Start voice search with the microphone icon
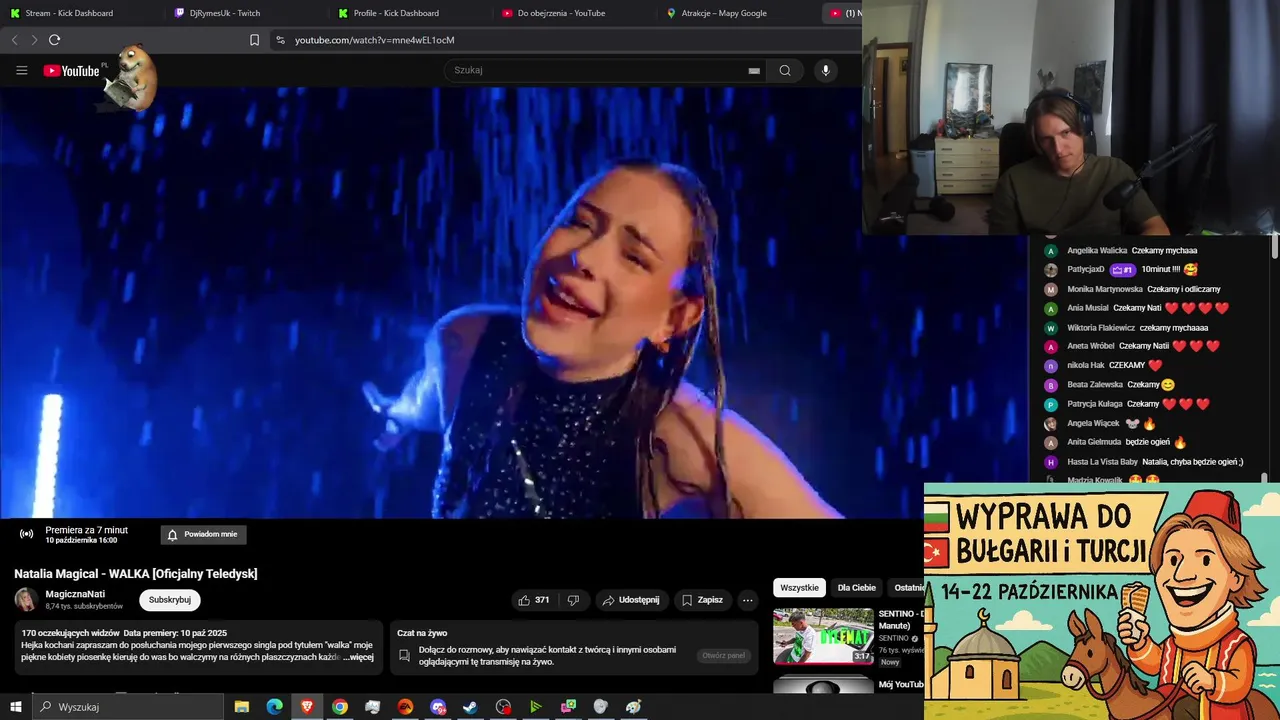The width and height of the screenshot is (1280, 720). 825,70
